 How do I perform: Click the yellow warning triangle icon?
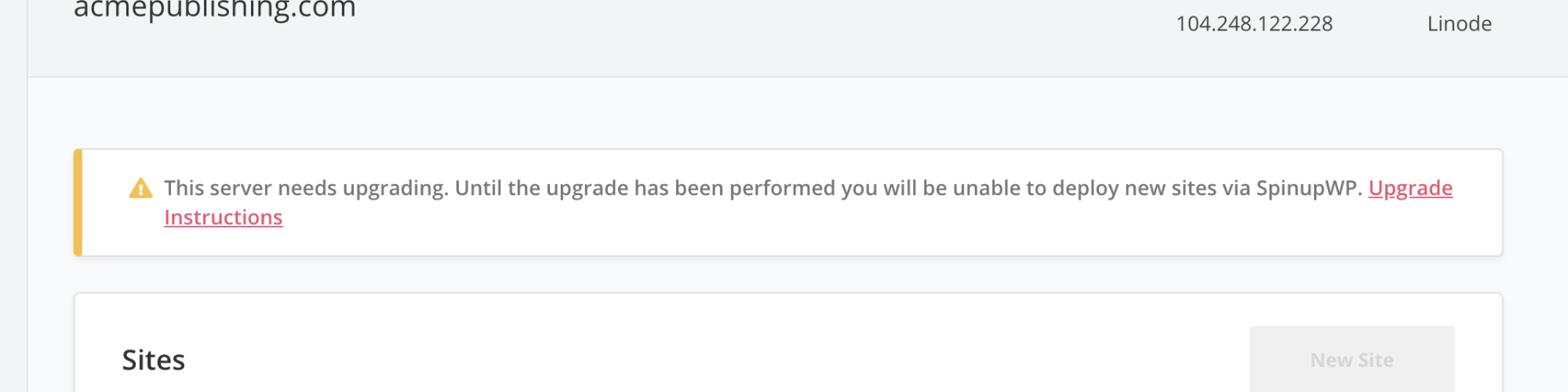140,188
